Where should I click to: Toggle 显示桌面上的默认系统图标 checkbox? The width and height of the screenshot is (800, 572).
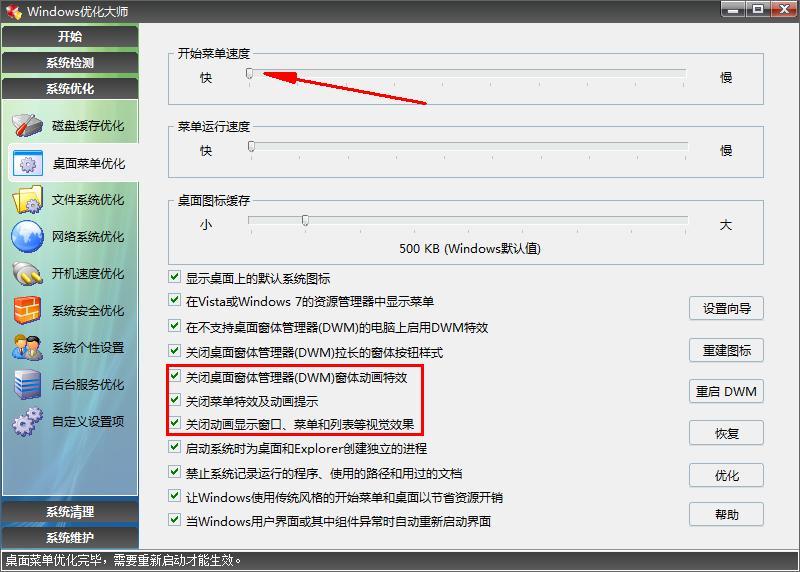pyautogui.click(x=174, y=277)
